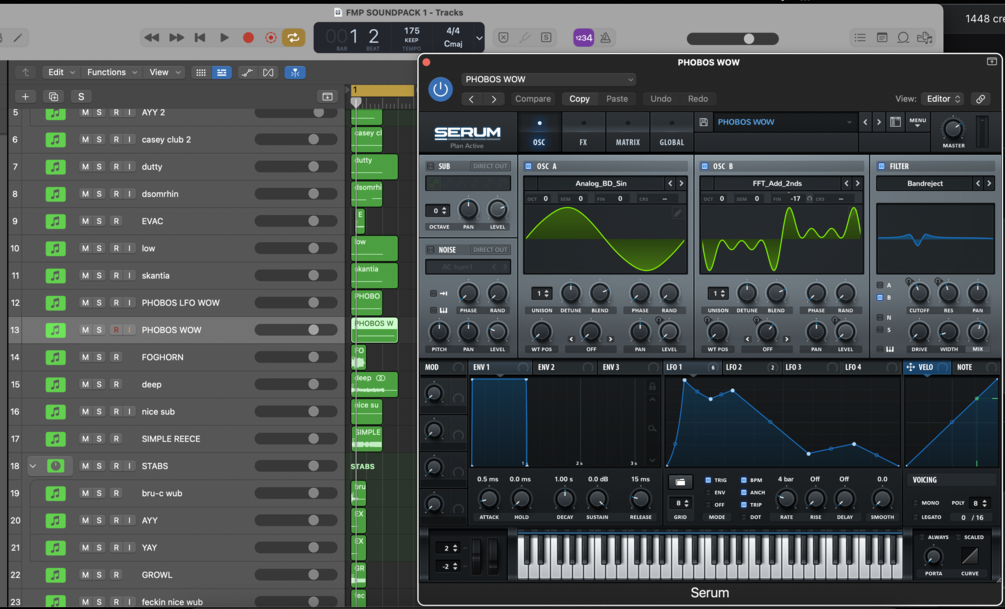The width and height of the screenshot is (1005, 609).
Task: Open the View menu in tracks area
Action: coord(165,72)
